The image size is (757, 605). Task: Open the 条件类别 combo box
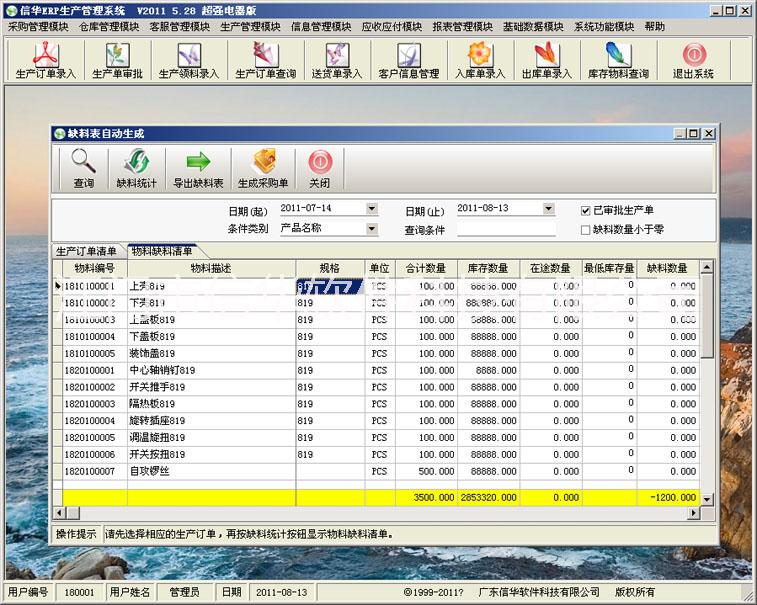(x=371, y=228)
